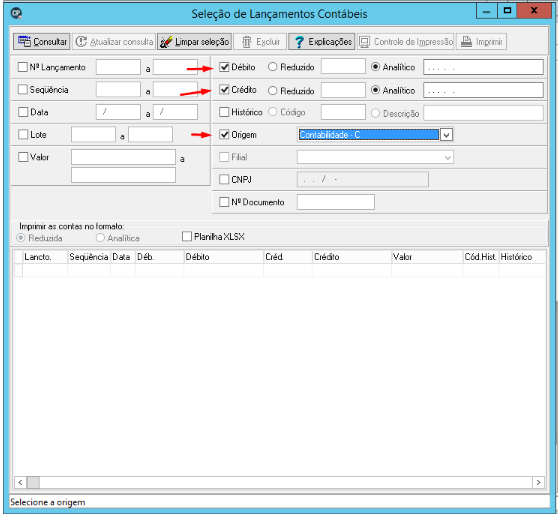Enable the Seqüência checkbox
Image resolution: width=560 pixels, height=517 pixels.
click(22, 89)
